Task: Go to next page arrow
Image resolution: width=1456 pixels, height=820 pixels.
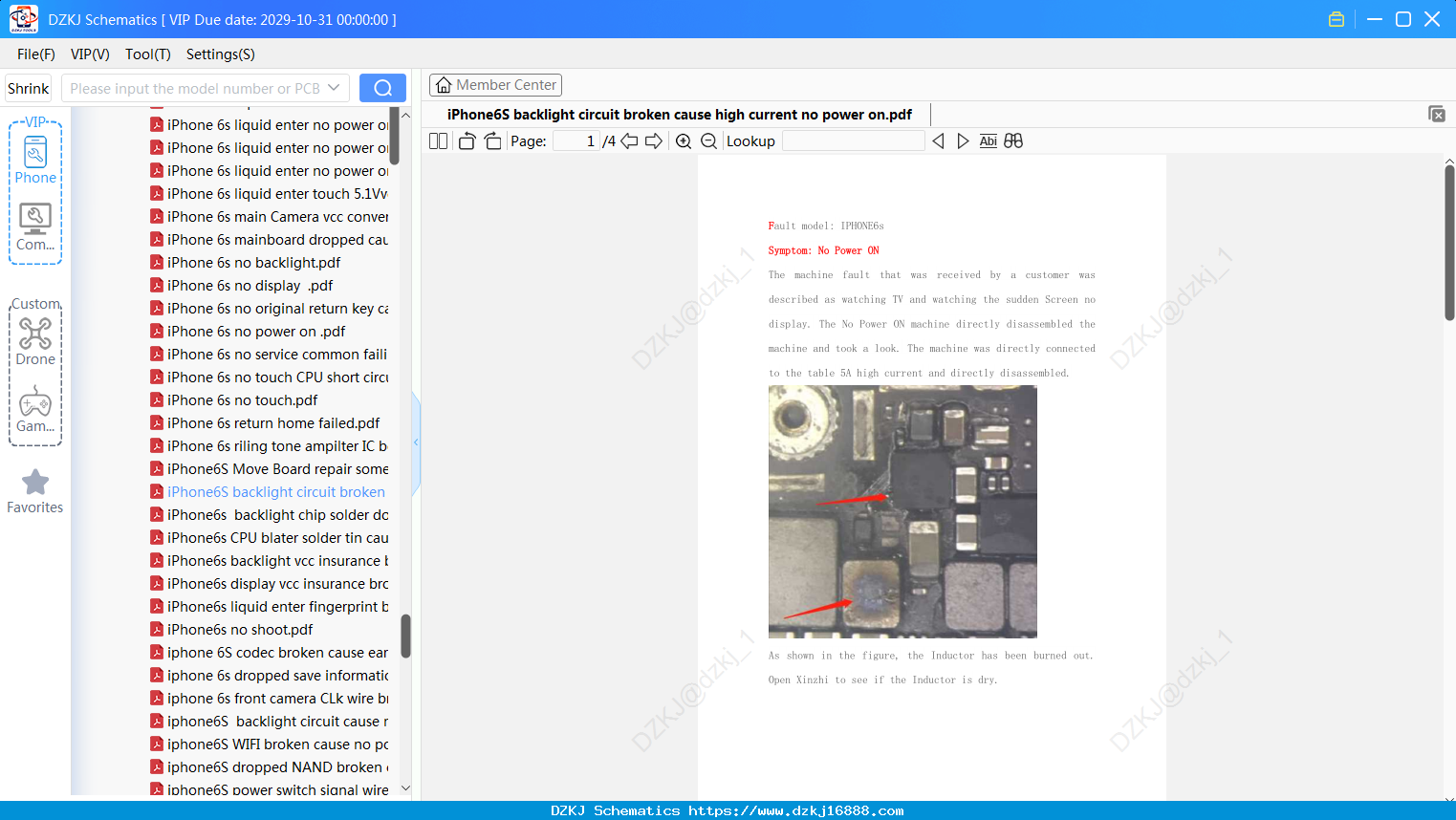Action: tap(654, 141)
